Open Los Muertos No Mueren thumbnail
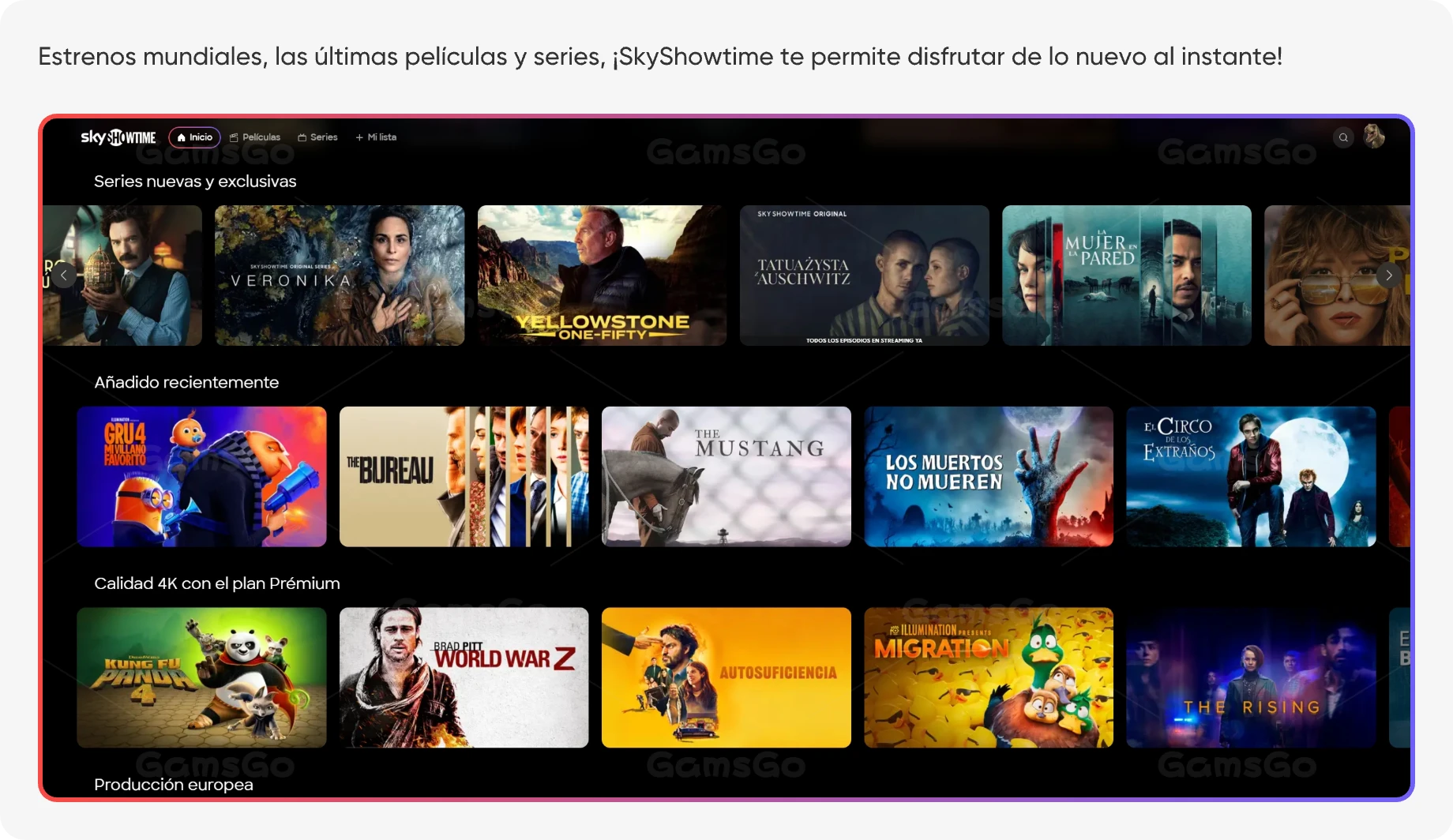The image size is (1453, 840). coord(989,477)
